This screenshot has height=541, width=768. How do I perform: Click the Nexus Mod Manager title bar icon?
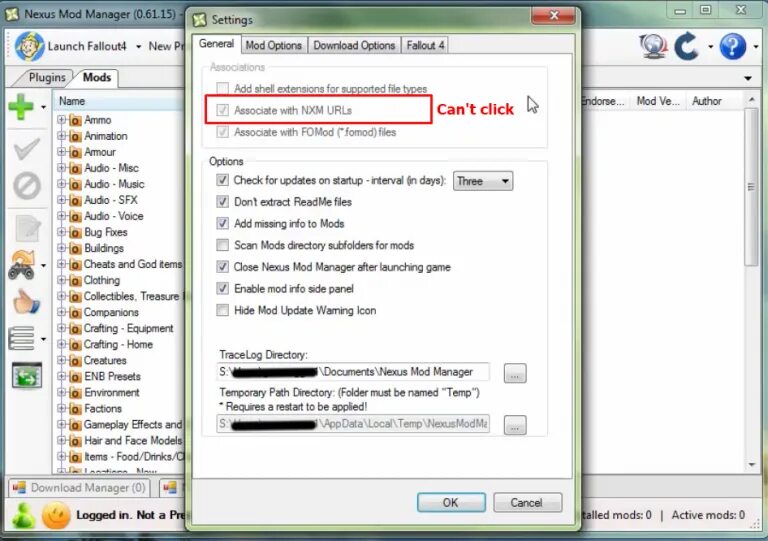click(12, 14)
